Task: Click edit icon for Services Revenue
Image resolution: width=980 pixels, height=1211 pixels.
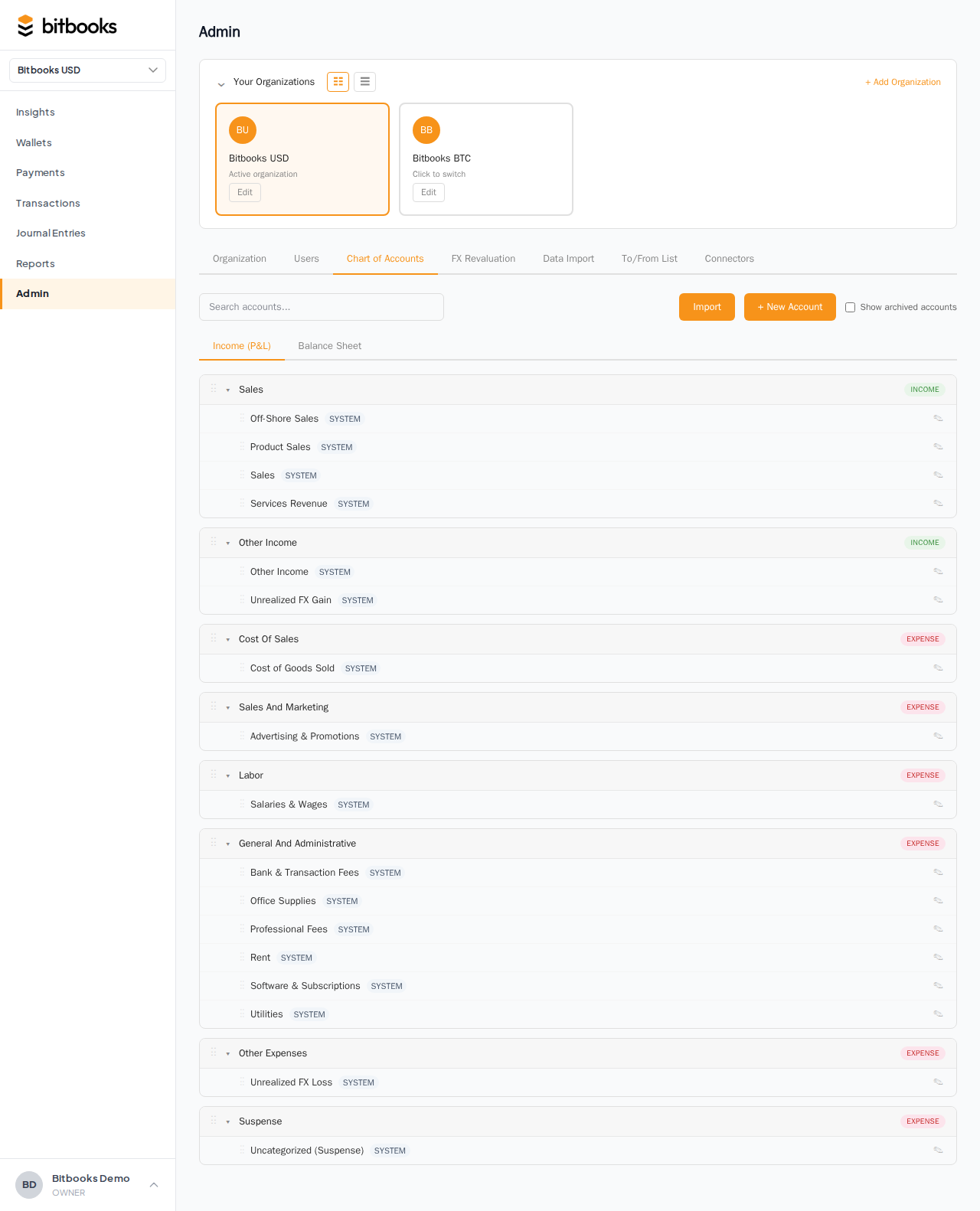Action: [938, 503]
